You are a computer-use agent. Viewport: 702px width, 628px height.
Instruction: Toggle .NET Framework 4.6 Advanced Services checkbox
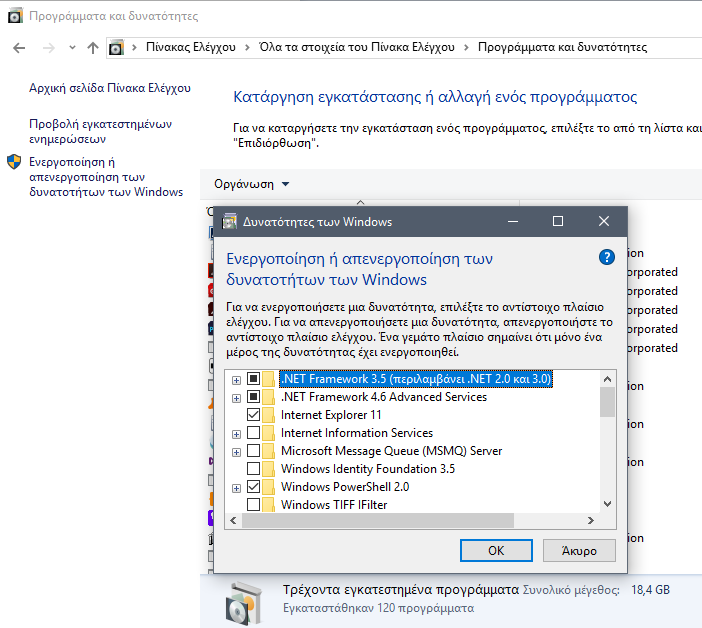pos(253,397)
